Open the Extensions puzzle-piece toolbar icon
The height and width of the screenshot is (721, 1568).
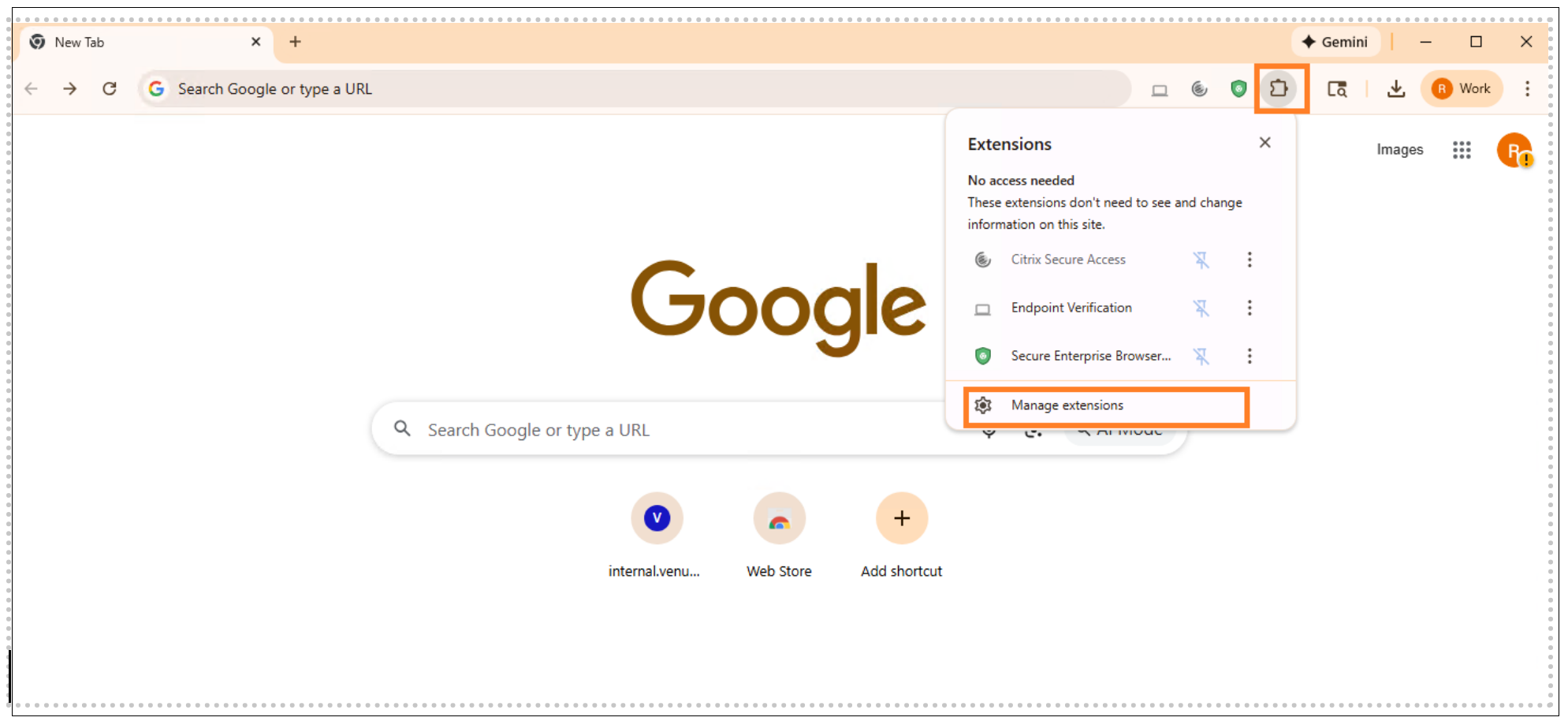(x=1280, y=88)
